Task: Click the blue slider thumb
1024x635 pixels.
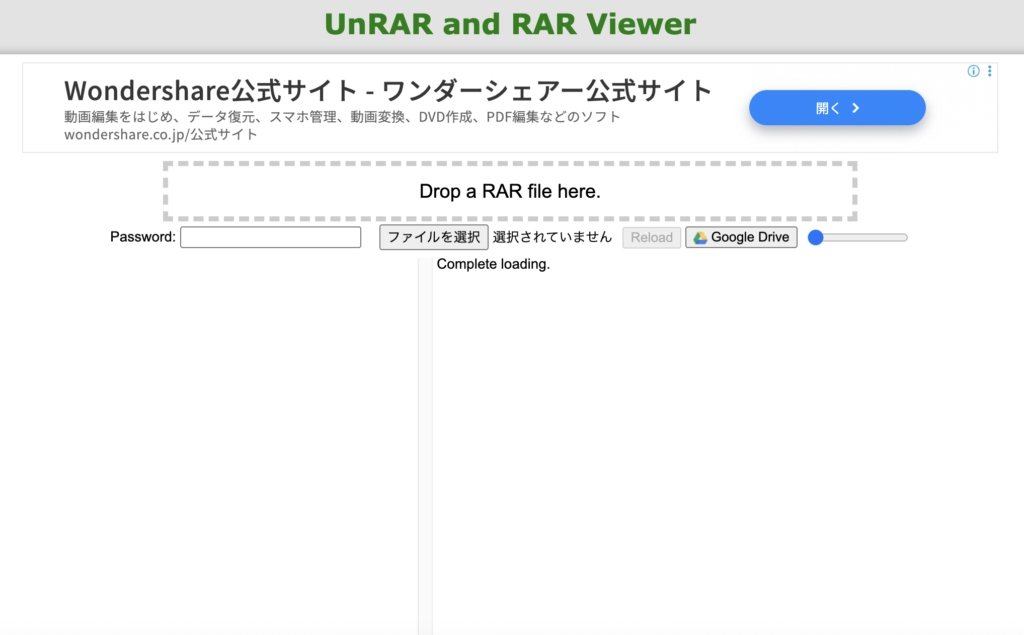Action: tap(815, 238)
